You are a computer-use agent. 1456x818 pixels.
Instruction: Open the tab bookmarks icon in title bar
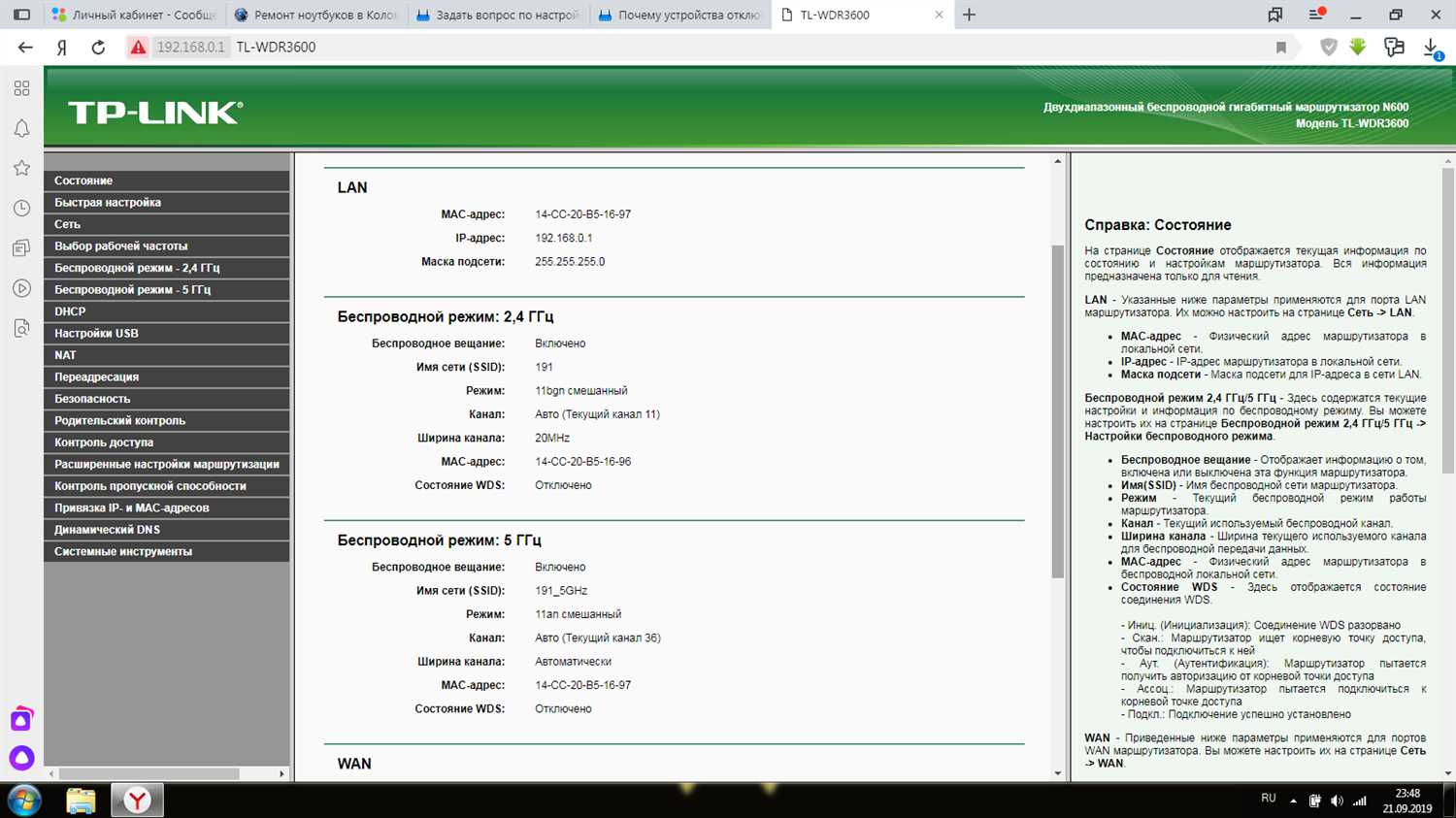coord(1275,15)
